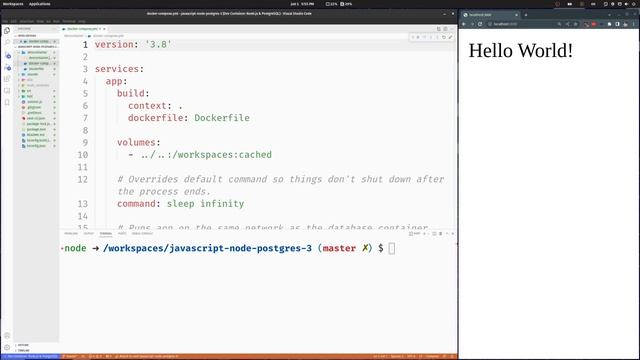
Task: Click the Dev Container remote indicator
Action: click(x=31, y=356)
